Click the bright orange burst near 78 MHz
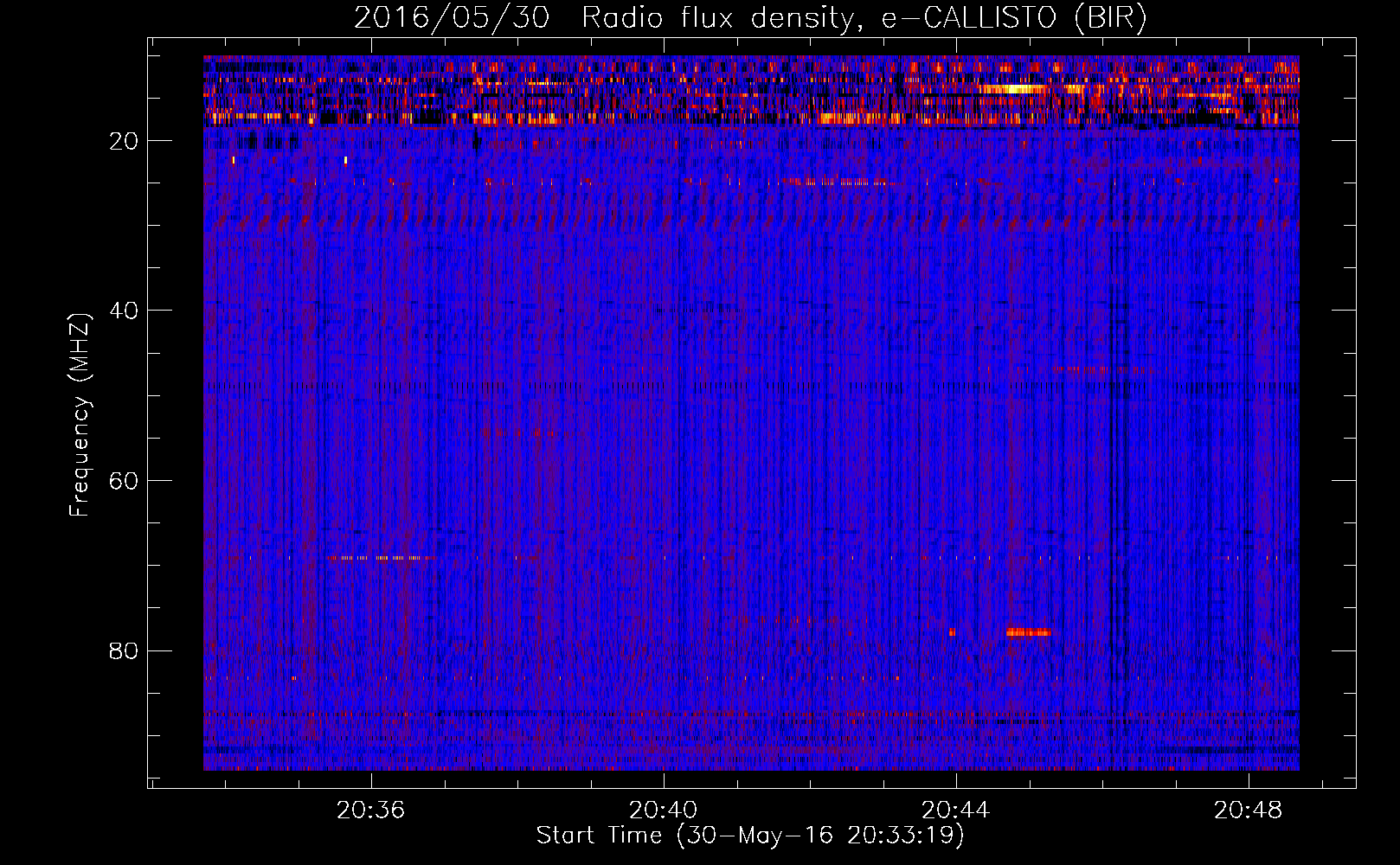This screenshot has width=1400, height=865. pyautogui.click(x=1029, y=632)
